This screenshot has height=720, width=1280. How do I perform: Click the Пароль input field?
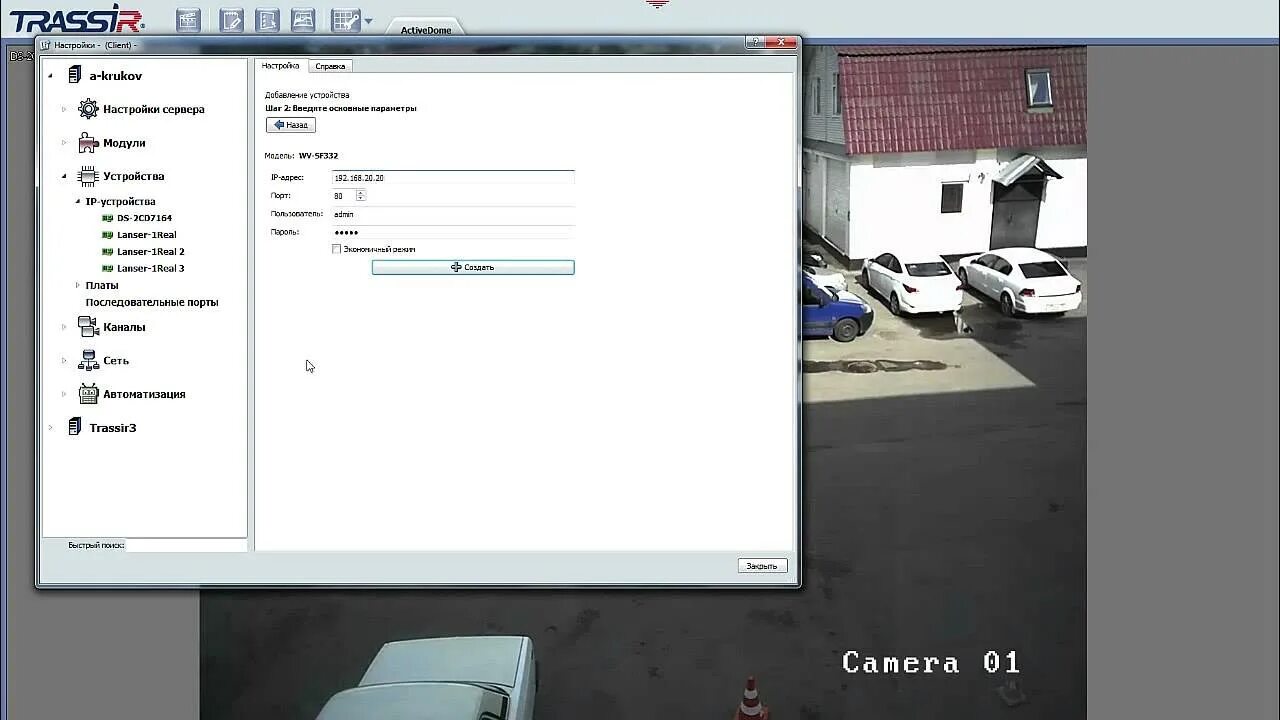click(453, 232)
